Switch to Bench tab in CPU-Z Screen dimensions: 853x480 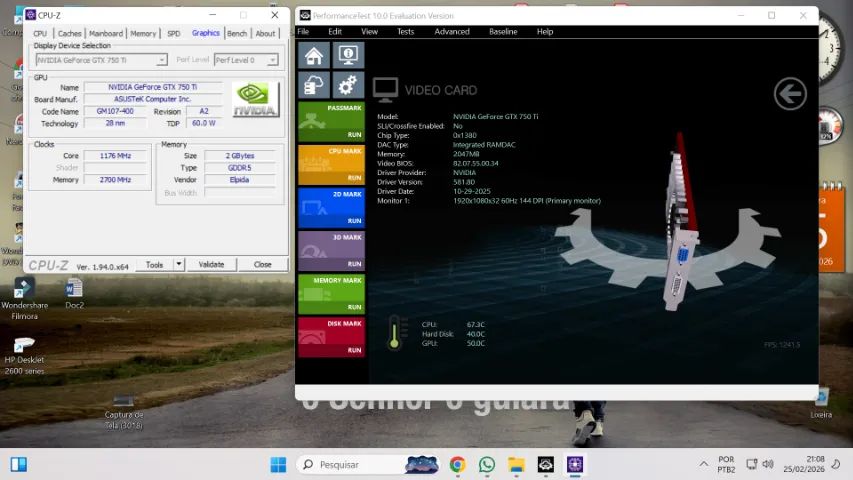click(237, 34)
